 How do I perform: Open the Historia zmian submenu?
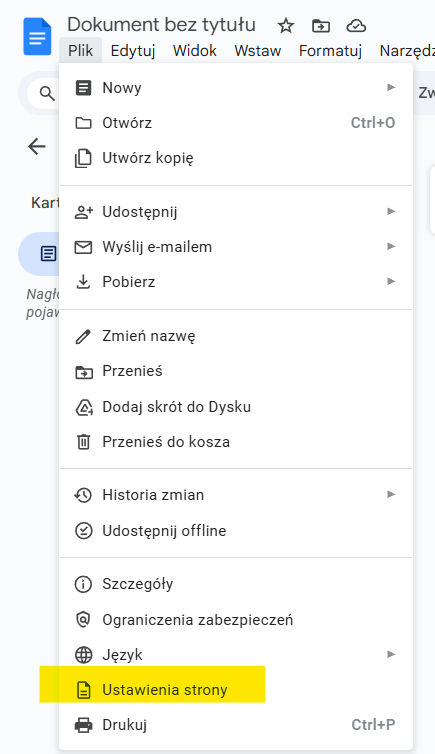(x=236, y=495)
